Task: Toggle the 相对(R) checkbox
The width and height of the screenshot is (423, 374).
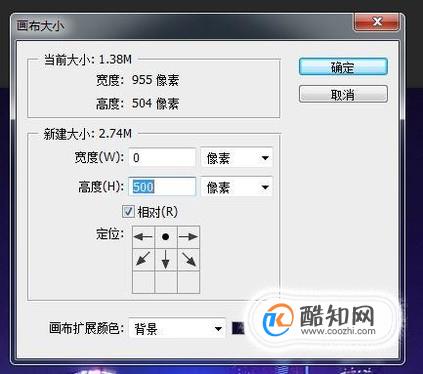Action: [128, 212]
